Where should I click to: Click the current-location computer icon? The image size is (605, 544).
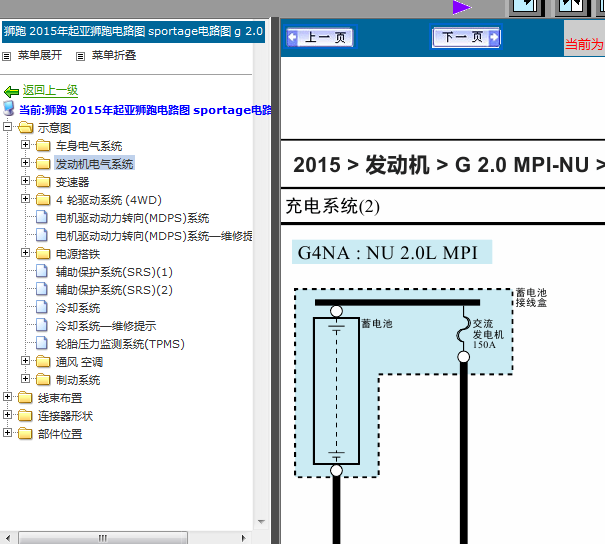click(x=9, y=109)
